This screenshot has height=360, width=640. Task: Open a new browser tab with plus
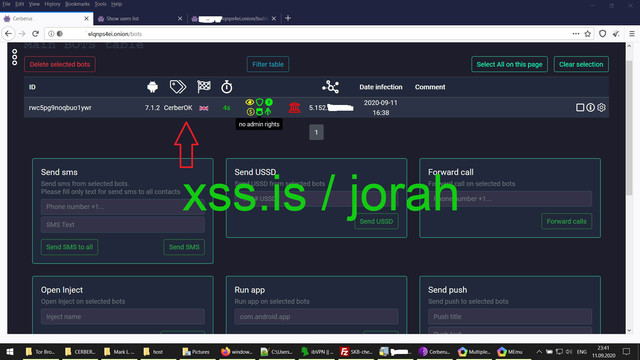click(x=288, y=18)
